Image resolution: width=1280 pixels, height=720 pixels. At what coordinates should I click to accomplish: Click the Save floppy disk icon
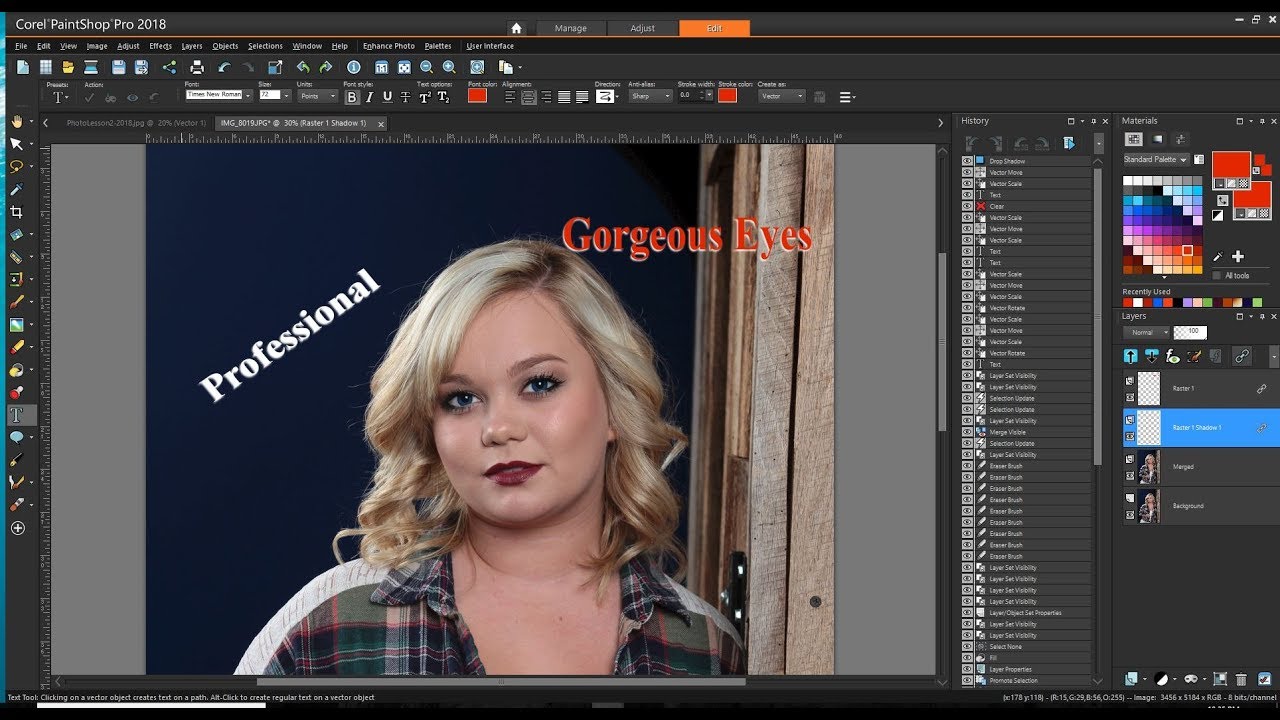pyautogui.click(x=118, y=67)
